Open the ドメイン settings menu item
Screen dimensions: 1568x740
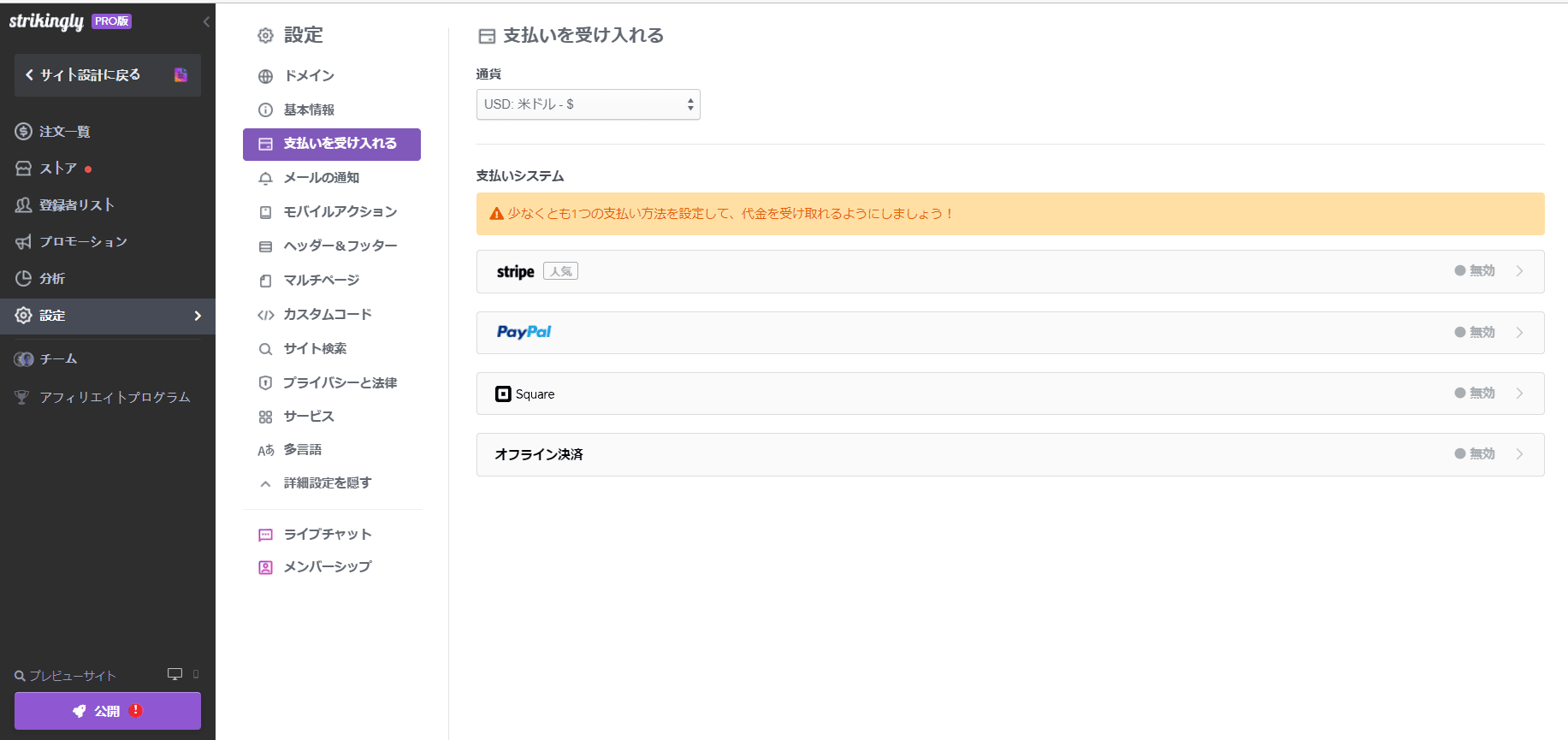pyautogui.click(x=309, y=76)
